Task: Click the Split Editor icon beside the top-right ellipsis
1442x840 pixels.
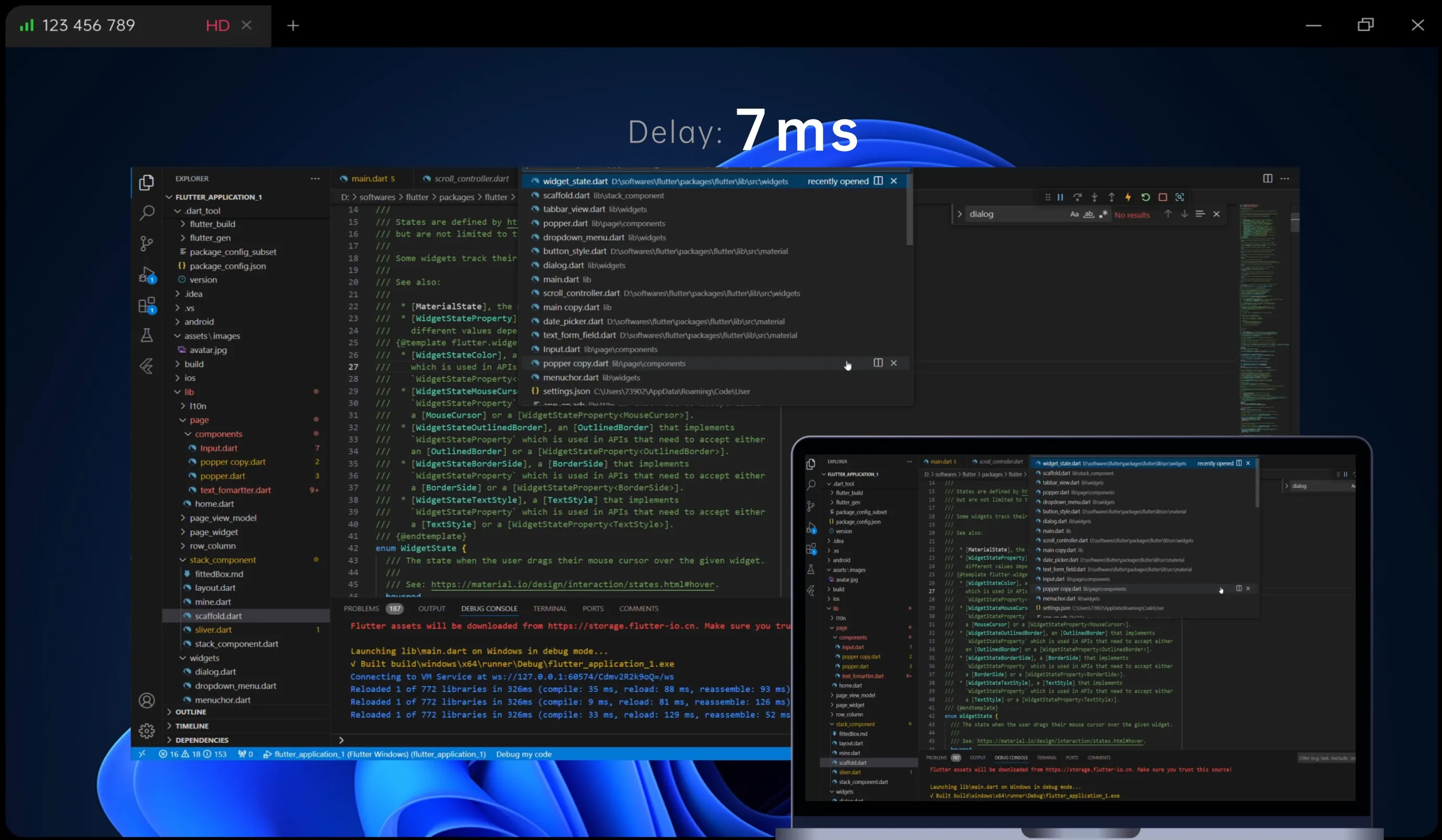Action: coord(1267,179)
